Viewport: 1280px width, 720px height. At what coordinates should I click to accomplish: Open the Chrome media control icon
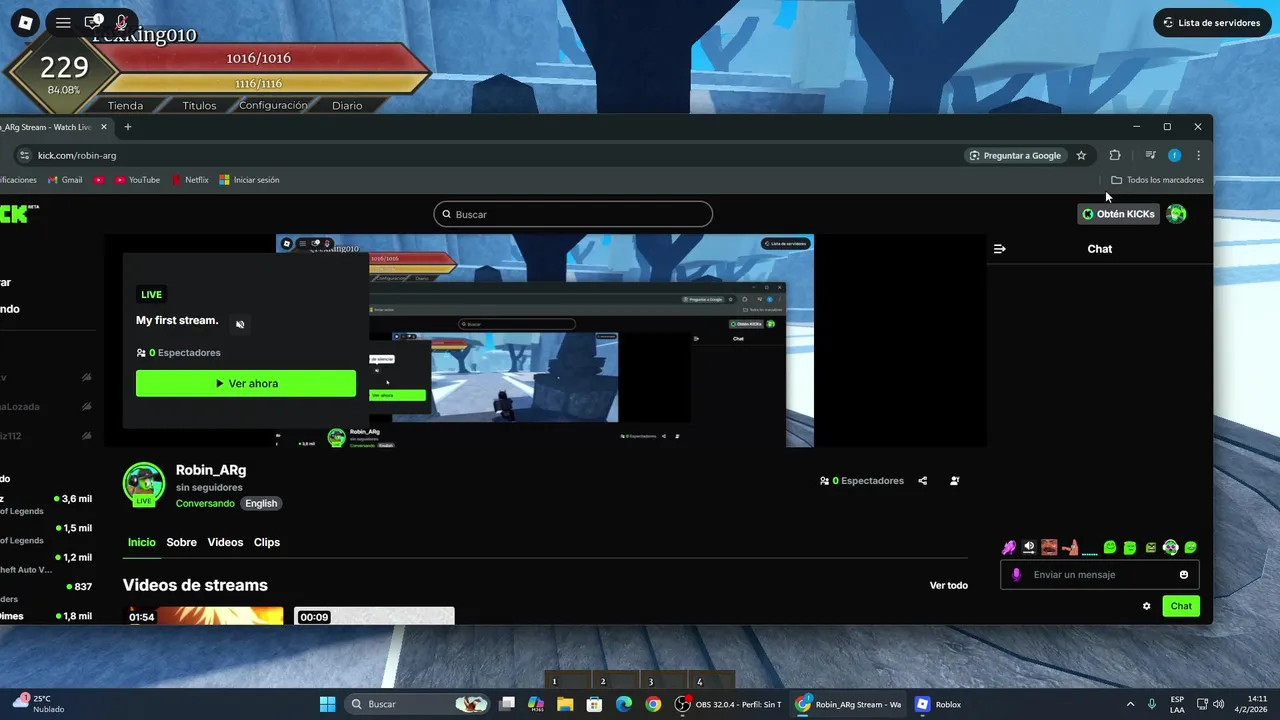1150,155
